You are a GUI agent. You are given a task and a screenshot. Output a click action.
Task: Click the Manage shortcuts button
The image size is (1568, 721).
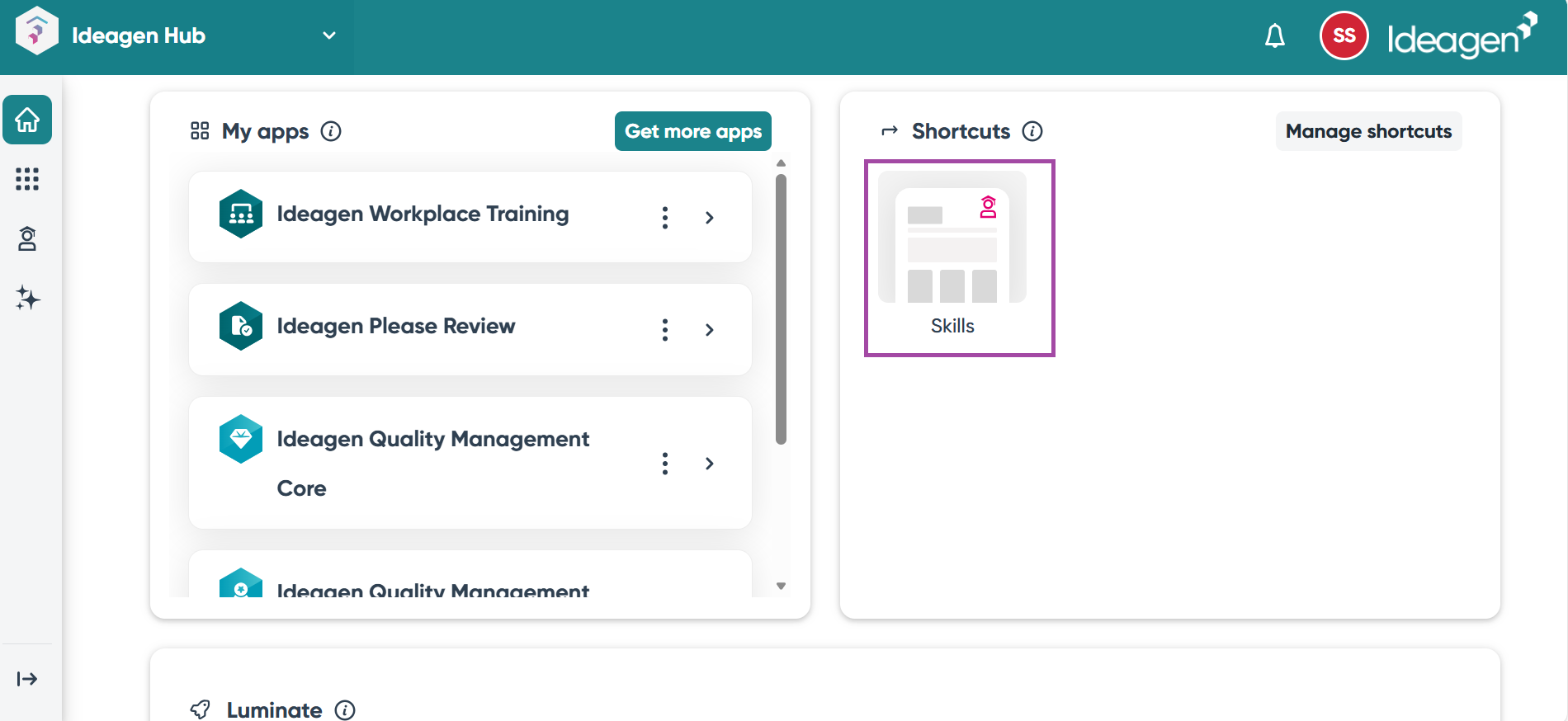point(1367,131)
